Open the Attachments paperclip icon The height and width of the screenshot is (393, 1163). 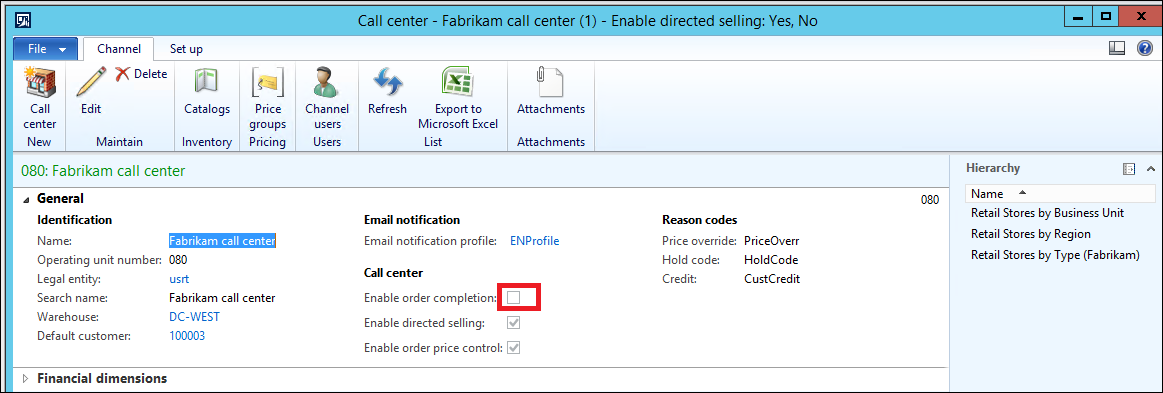point(550,82)
